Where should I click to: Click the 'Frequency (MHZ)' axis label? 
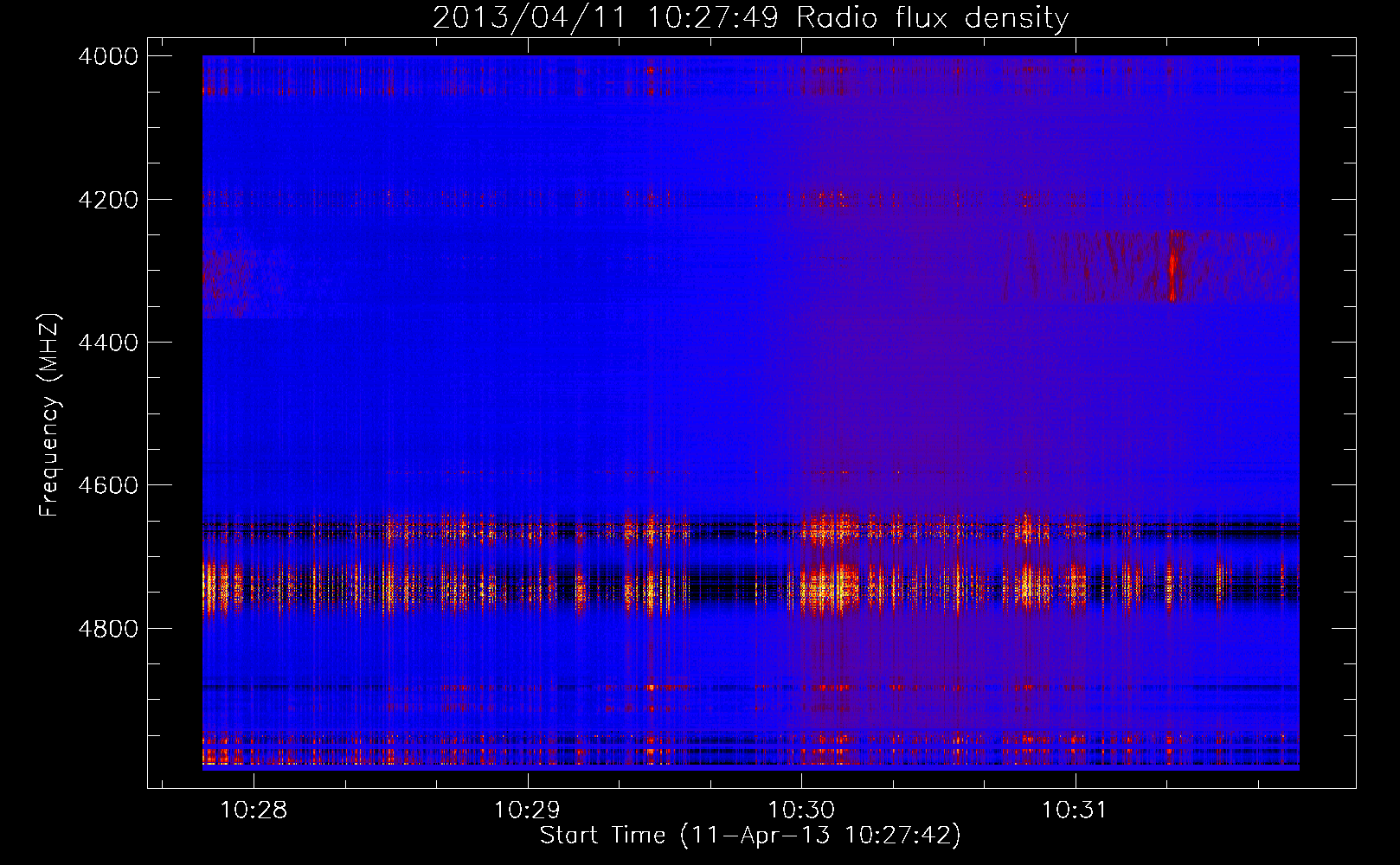point(50,415)
